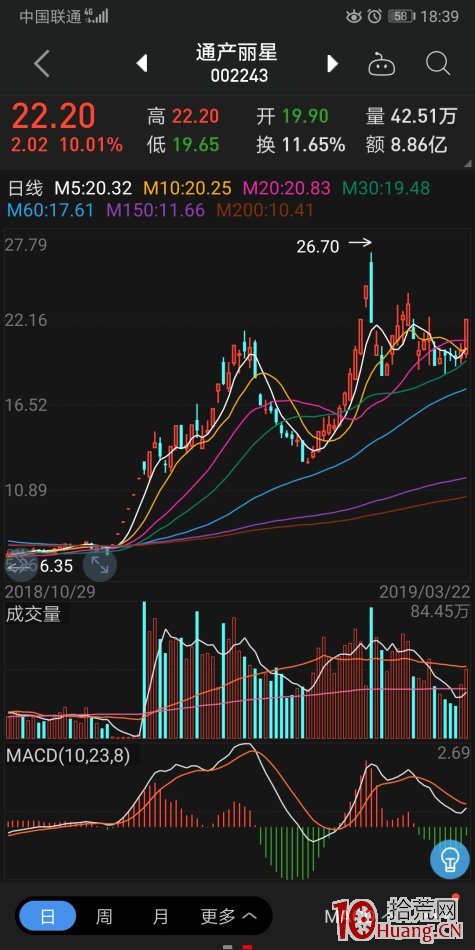Tap the volume 量 42.51万

(x=411, y=116)
